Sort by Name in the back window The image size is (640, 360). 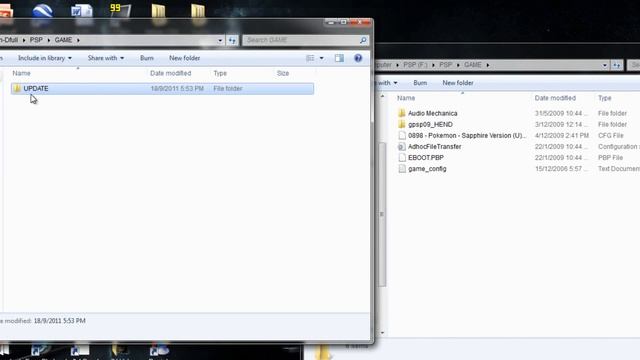point(406,98)
